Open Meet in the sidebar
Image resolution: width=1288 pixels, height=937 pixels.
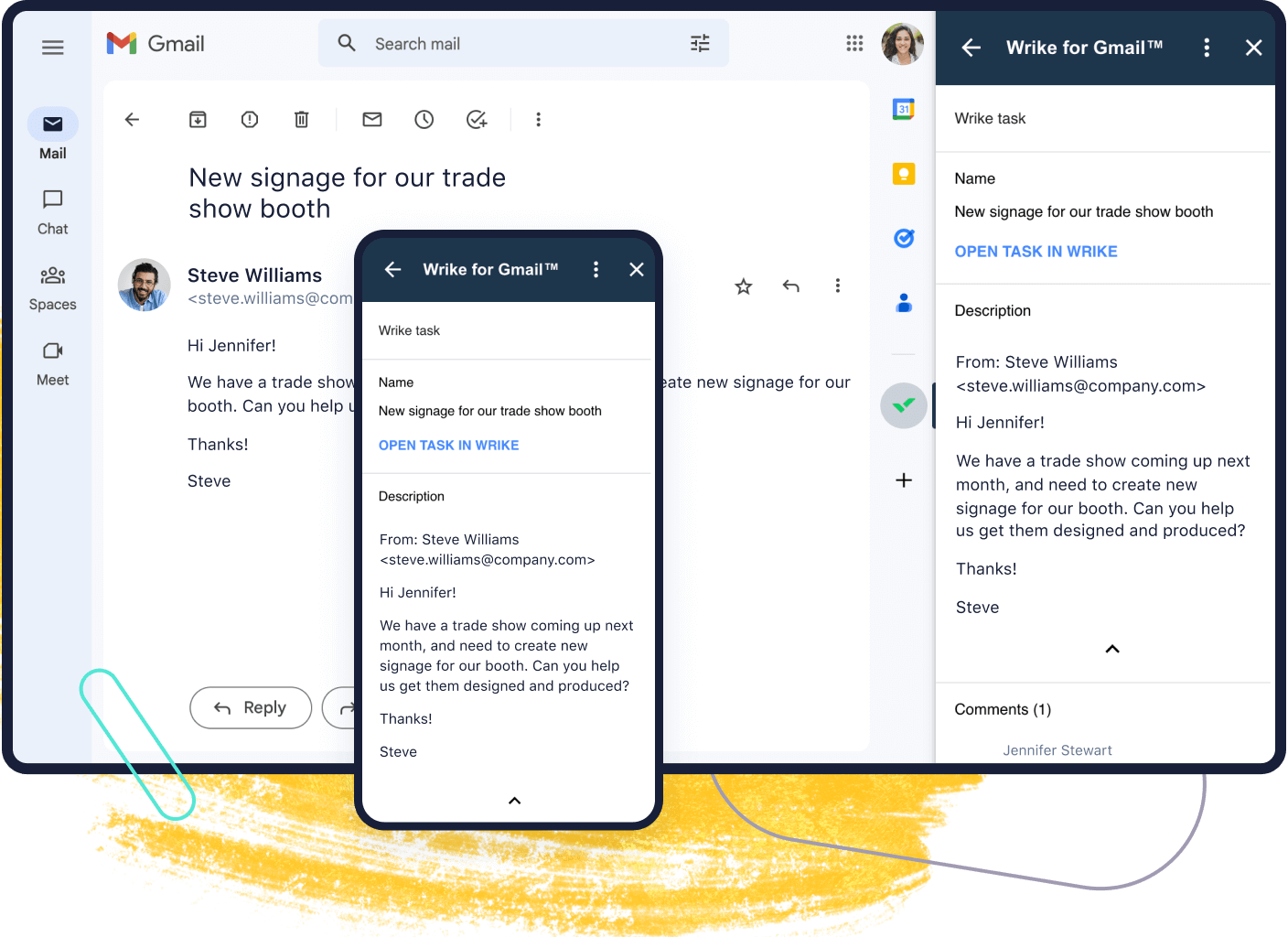(x=53, y=363)
